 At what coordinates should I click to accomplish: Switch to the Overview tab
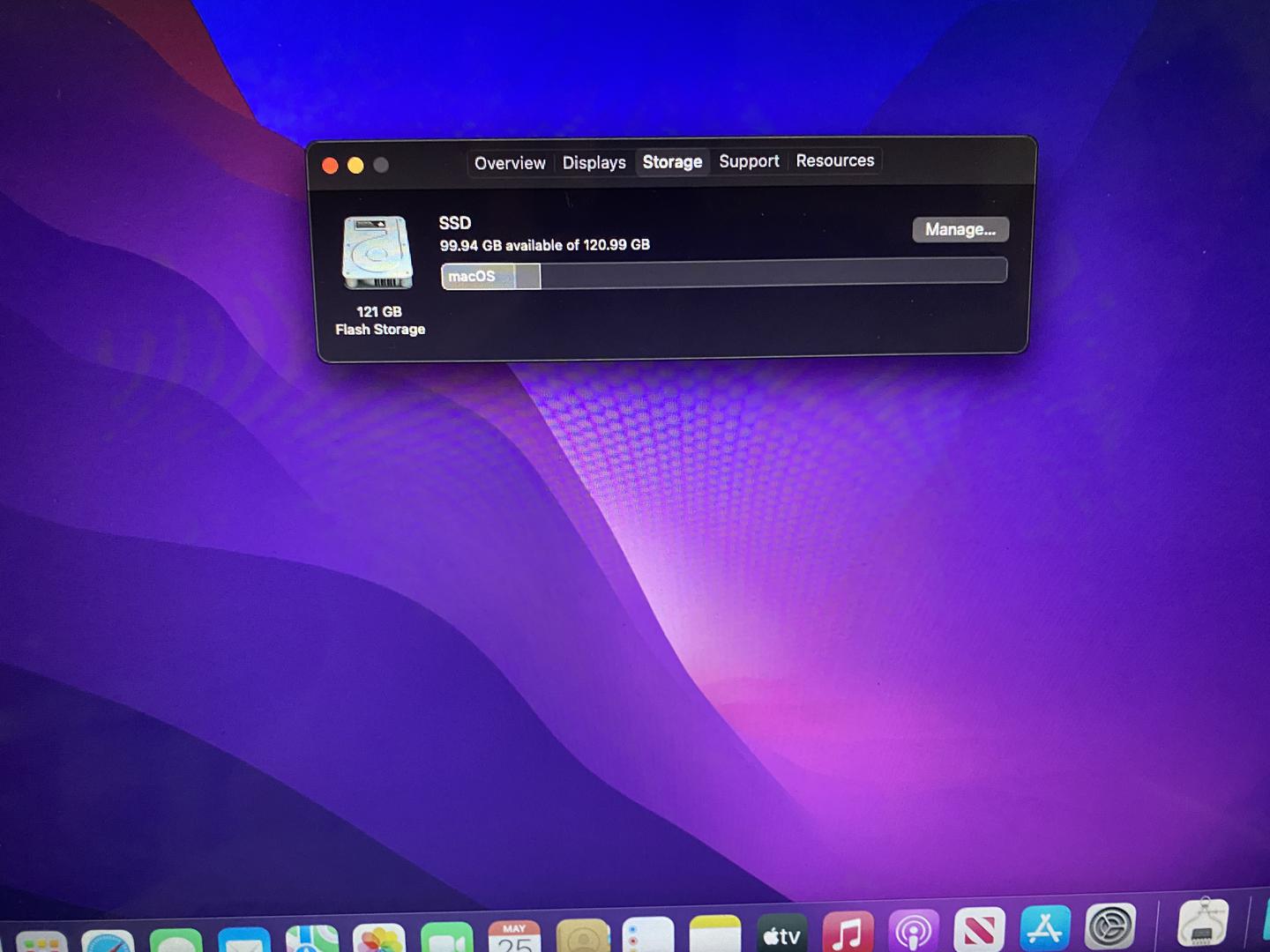tap(510, 163)
